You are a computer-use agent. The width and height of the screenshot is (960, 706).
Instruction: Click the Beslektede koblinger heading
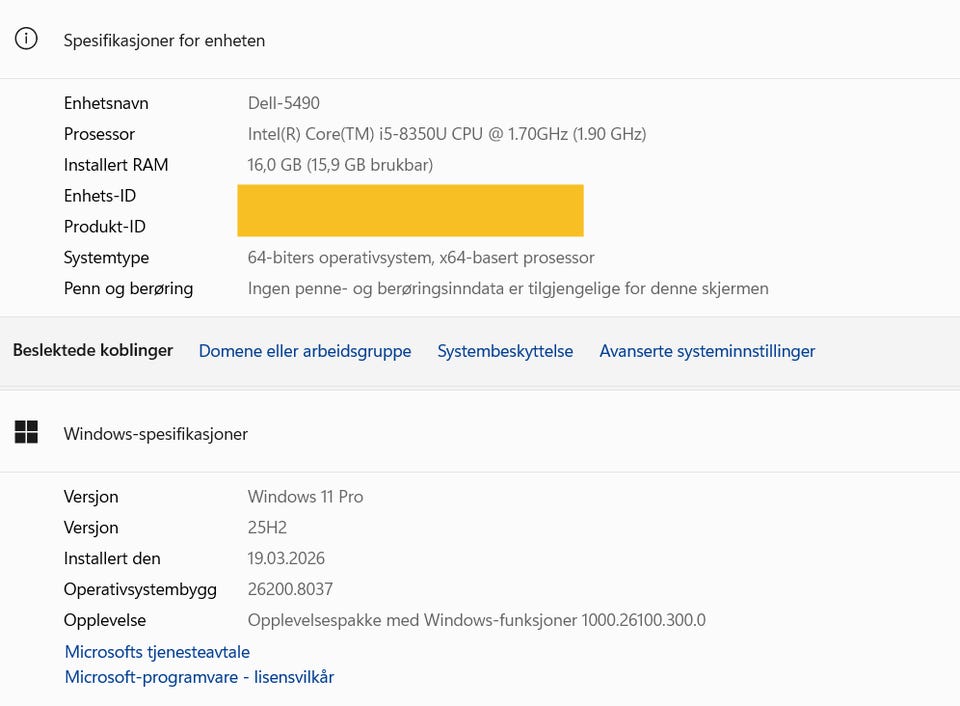point(93,351)
